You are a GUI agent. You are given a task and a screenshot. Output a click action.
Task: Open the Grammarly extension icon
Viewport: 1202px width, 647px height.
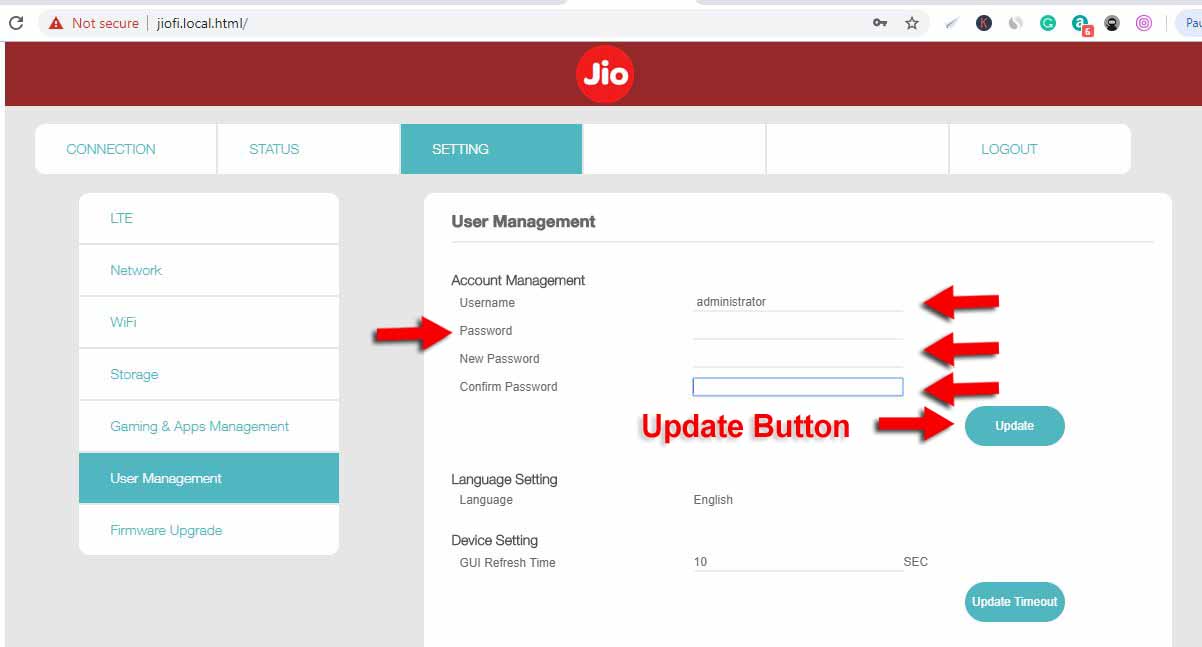pos(1048,22)
